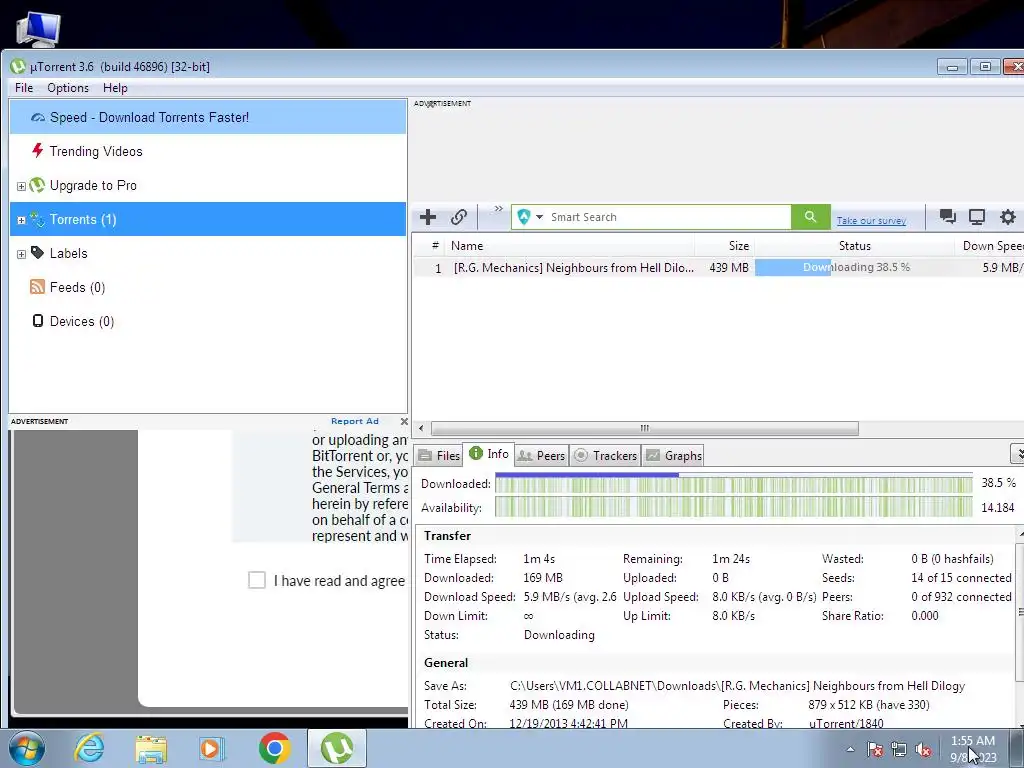Click the Add Torrent from URL link icon

pyautogui.click(x=459, y=217)
